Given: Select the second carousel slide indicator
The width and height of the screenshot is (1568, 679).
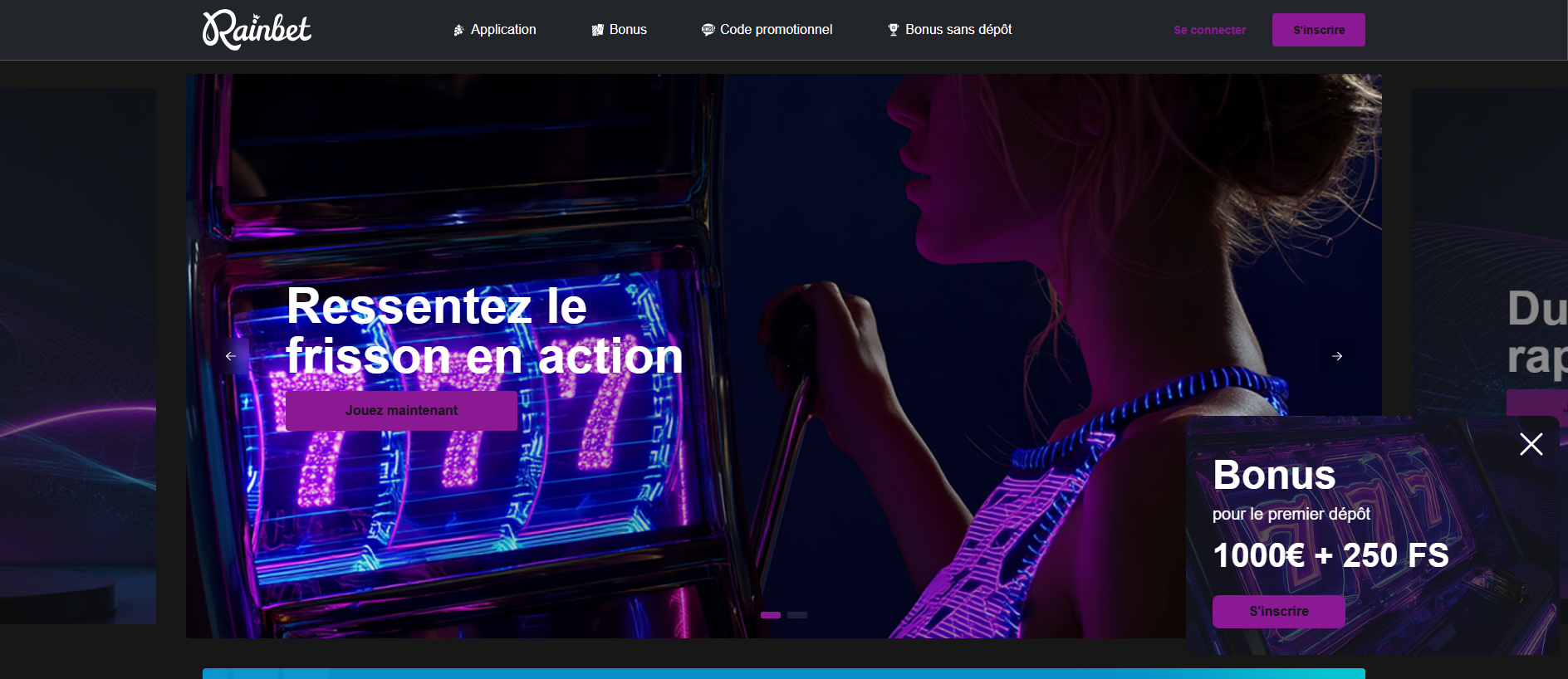Looking at the screenshot, I should click(x=797, y=615).
